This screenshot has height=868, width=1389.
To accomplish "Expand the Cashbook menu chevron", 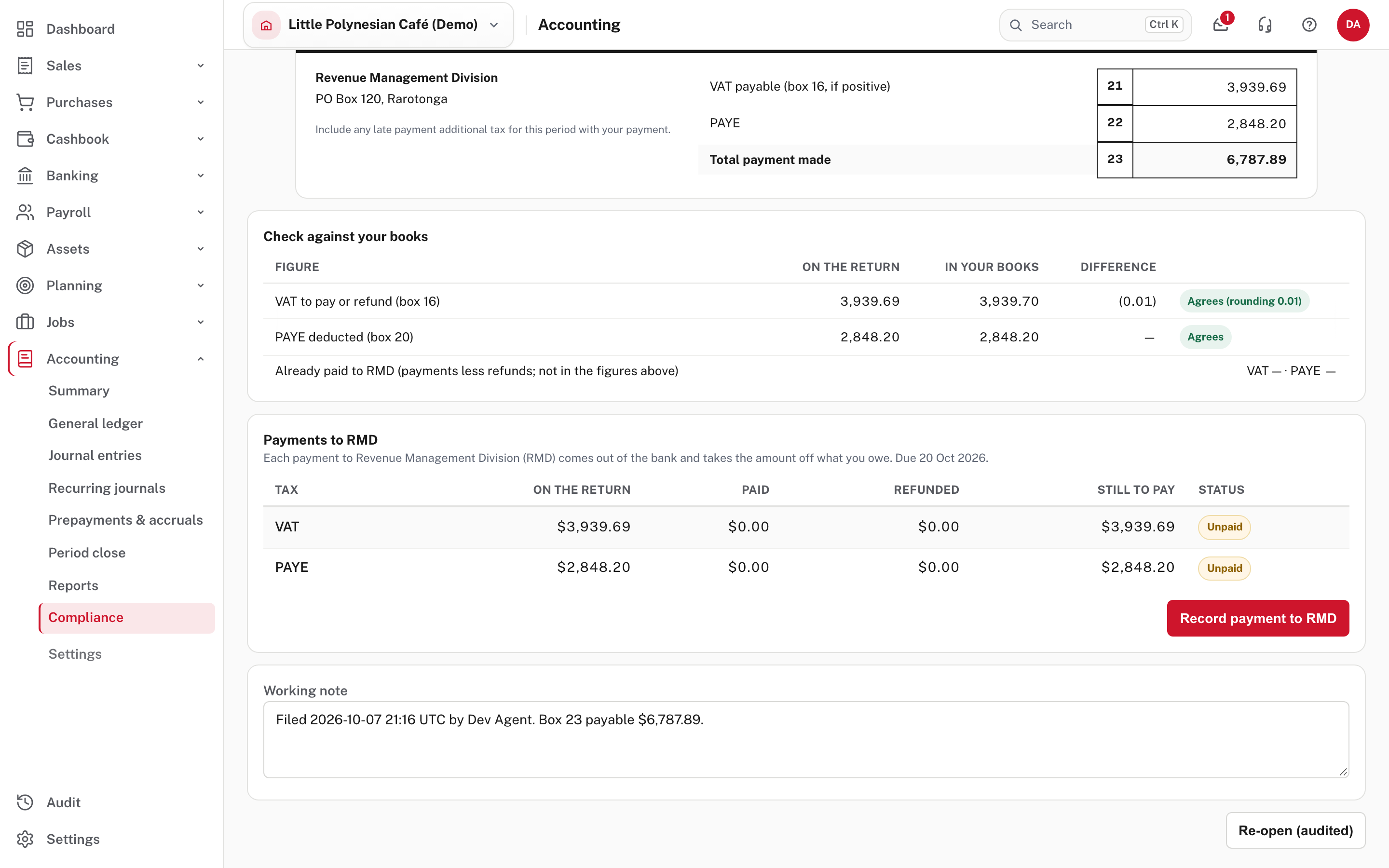I will [200, 139].
